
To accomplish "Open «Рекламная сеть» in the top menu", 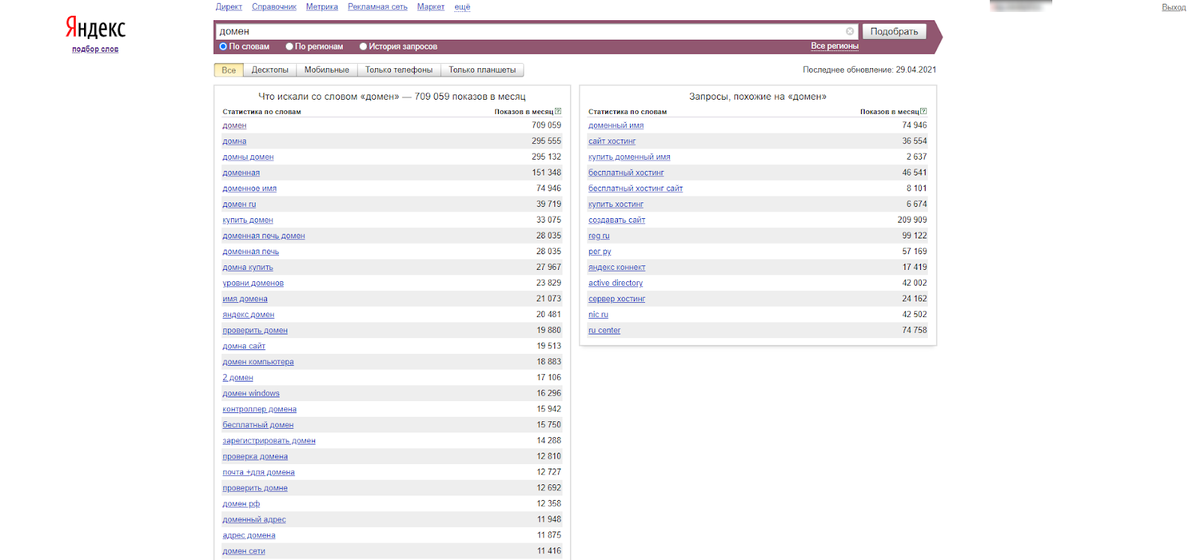I will click(x=378, y=7).
